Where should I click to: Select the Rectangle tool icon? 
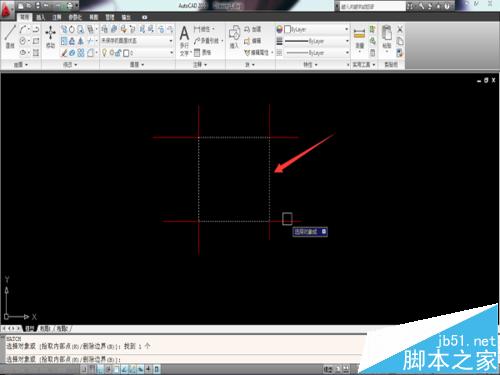(36, 41)
